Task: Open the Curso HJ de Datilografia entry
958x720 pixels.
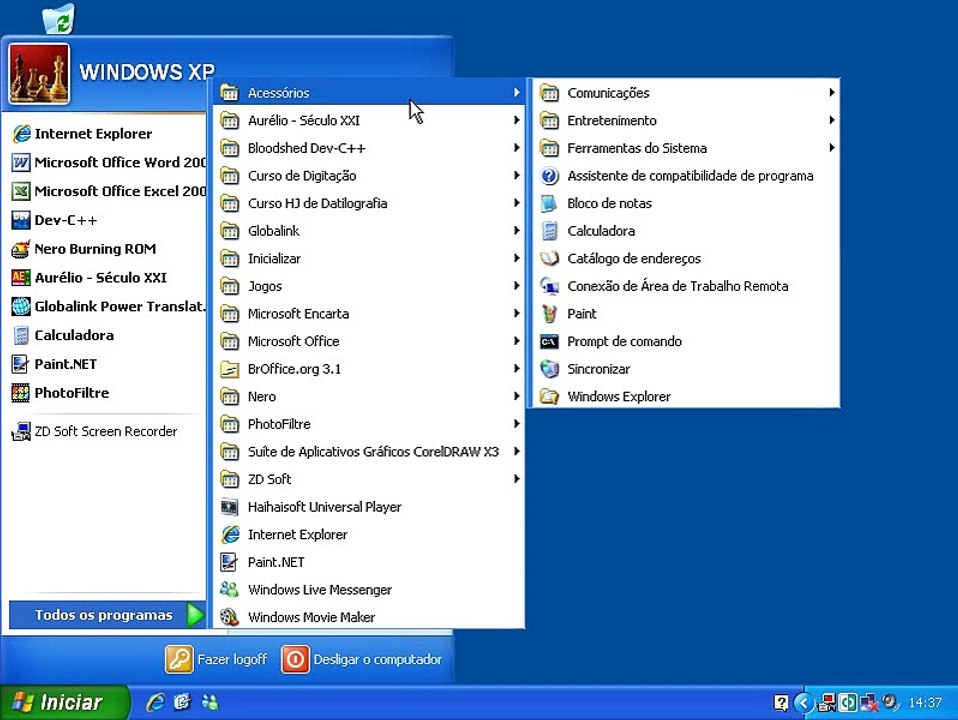Action: coord(368,204)
